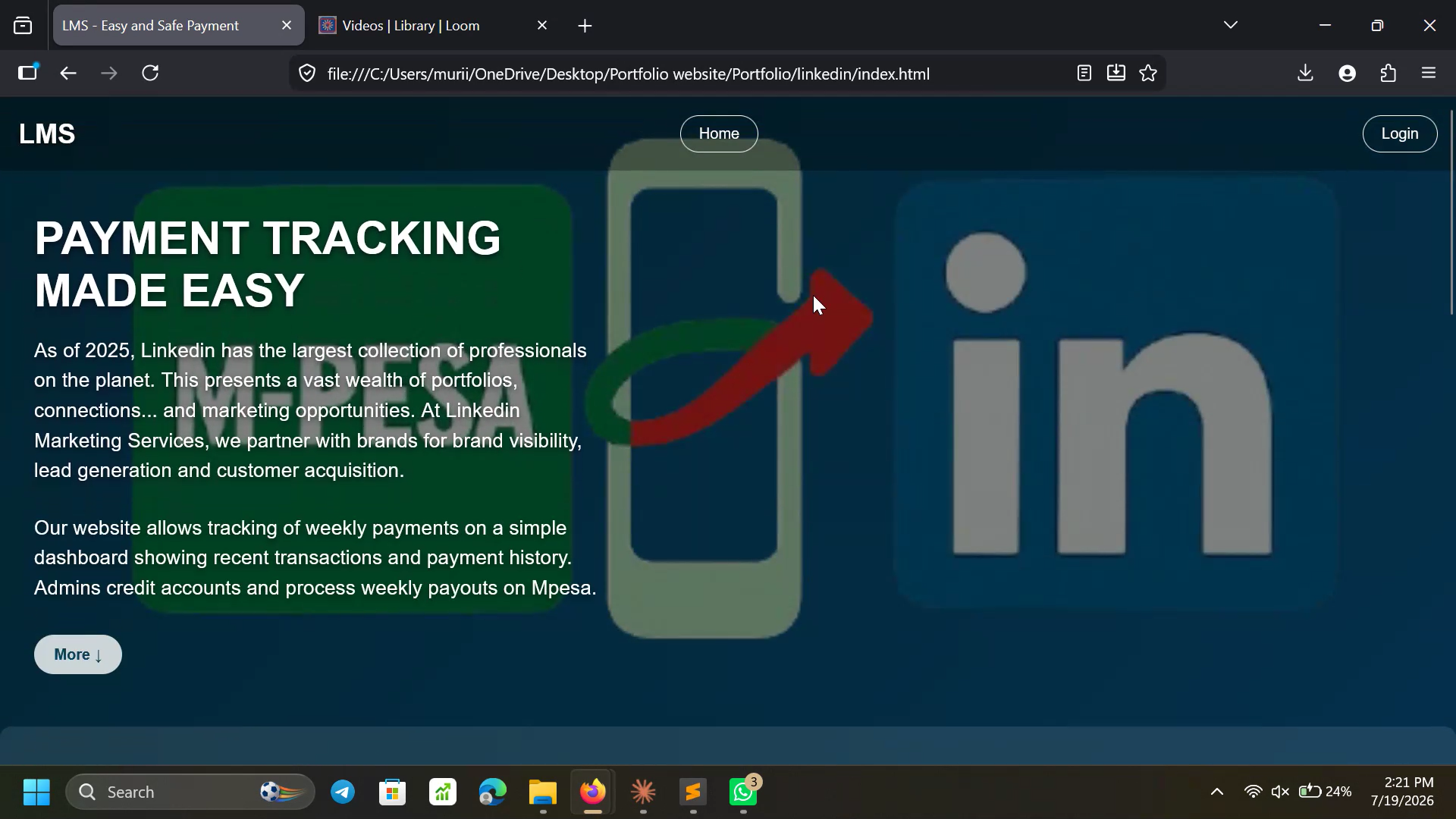Open the orange starburst app in taskbar
Screen dimensions: 1456x819
[643, 792]
